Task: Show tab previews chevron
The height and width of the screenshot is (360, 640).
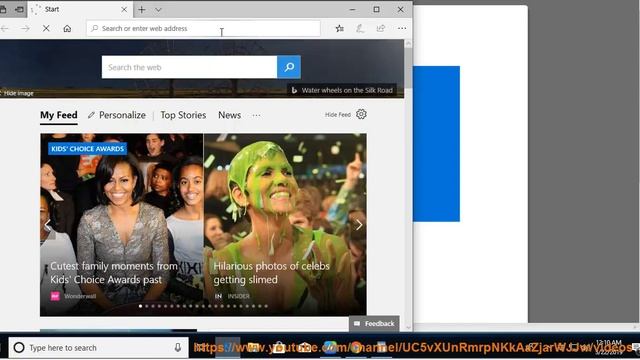Action: 158,9
